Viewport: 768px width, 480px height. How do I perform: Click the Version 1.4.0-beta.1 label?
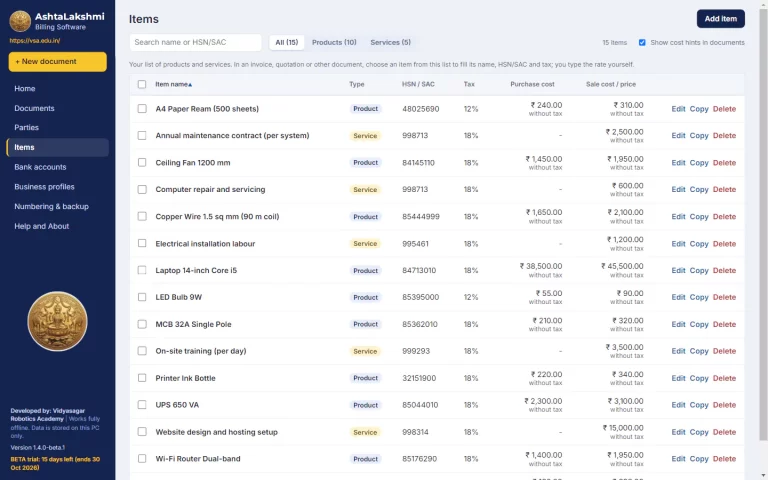[38, 448]
